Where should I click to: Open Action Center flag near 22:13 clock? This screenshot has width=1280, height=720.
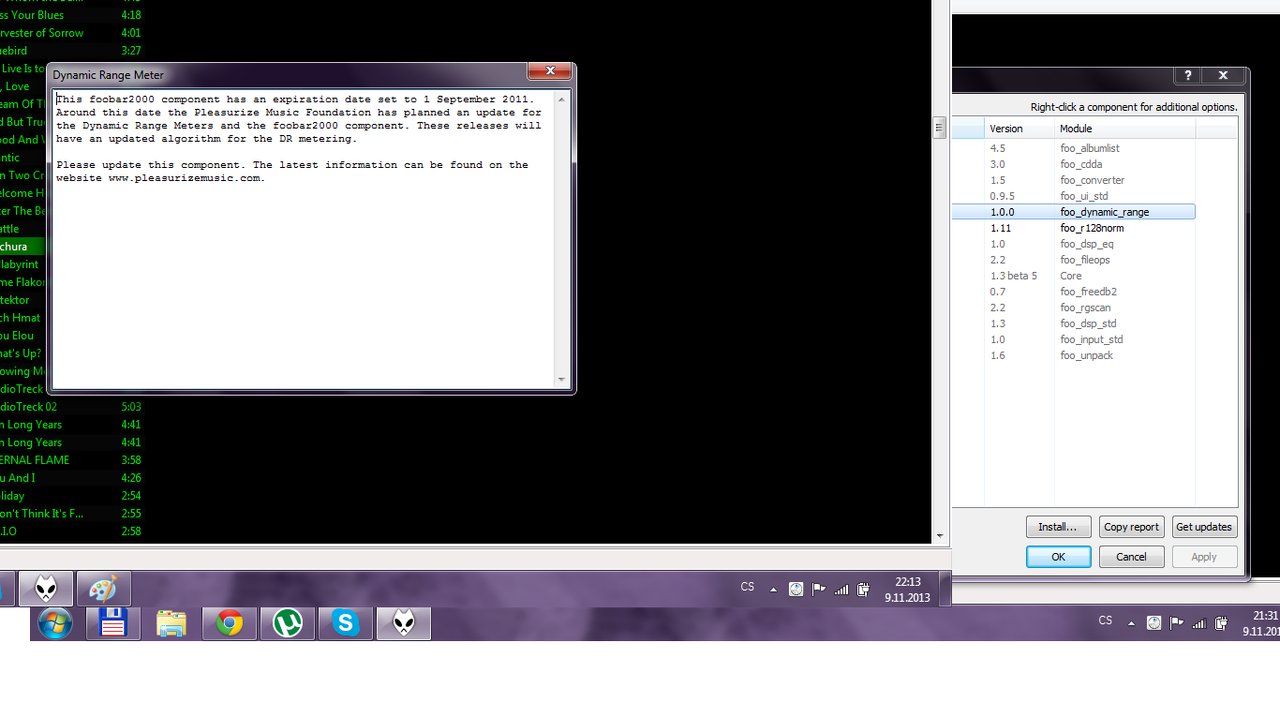coord(818,590)
